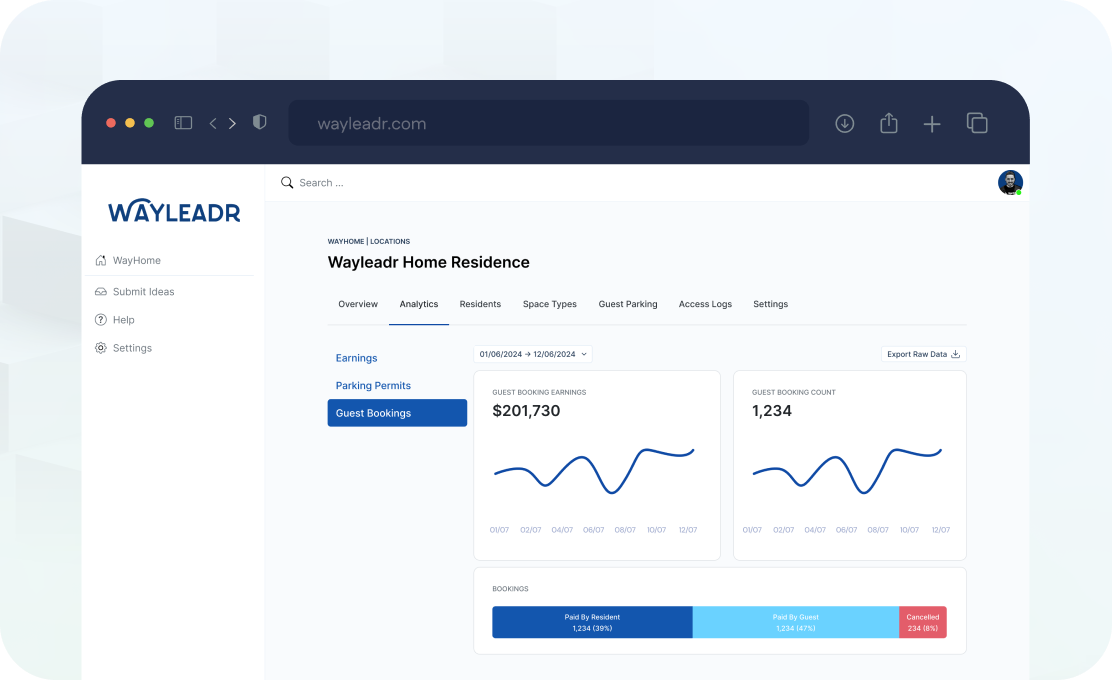Open Help via the question mark icon
Screen dimensions: 1112x680
coord(100,319)
